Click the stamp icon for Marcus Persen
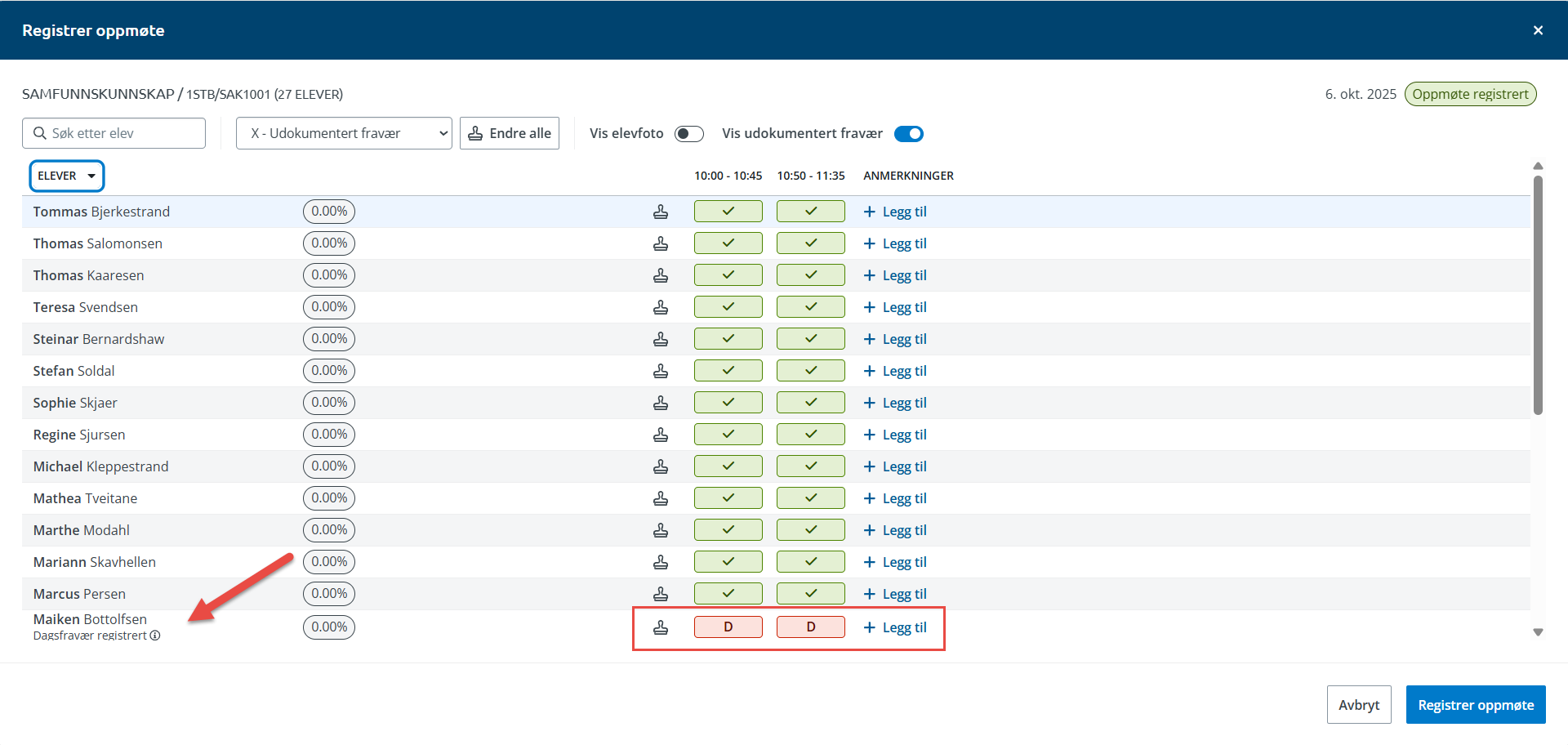This screenshot has width=1568, height=745. [x=661, y=594]
